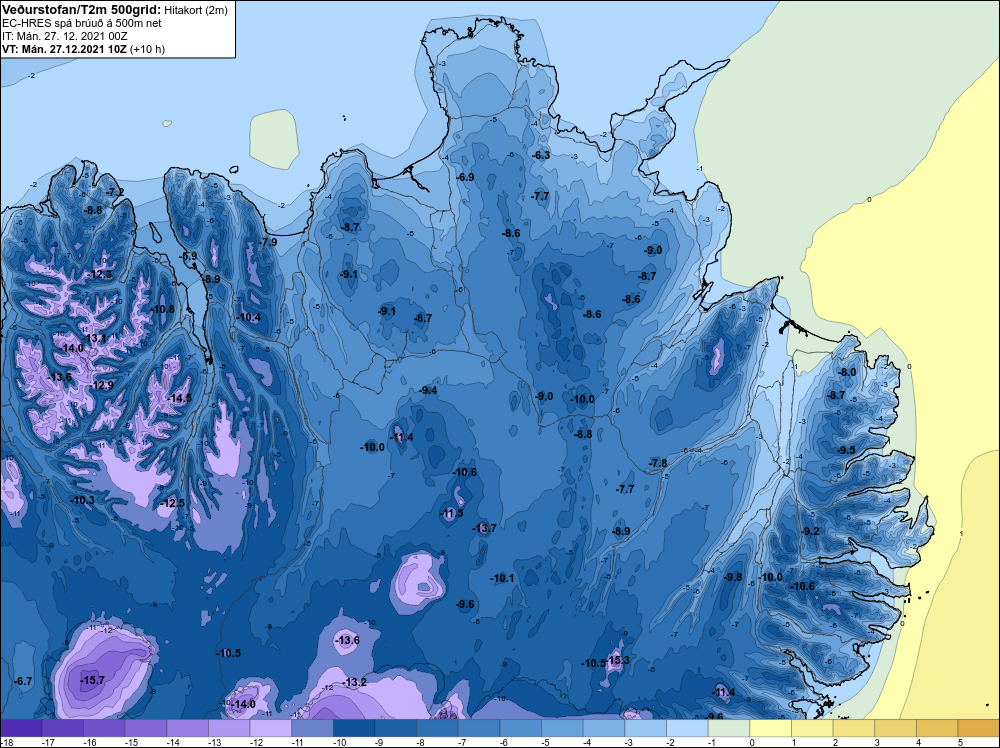Click the -15.3 temperature value

[x=617, y=660]
